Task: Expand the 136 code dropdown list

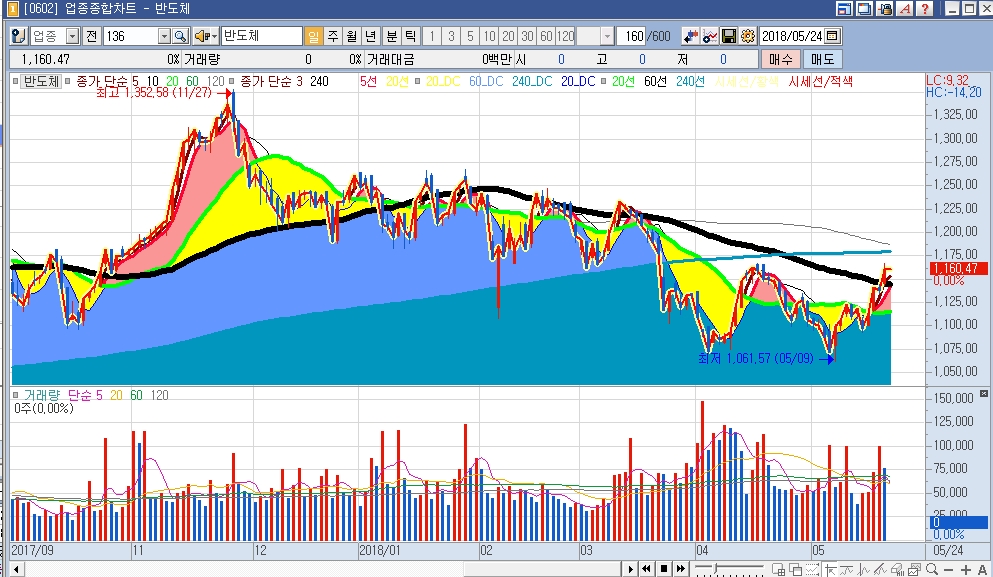Action: point(165,36)
